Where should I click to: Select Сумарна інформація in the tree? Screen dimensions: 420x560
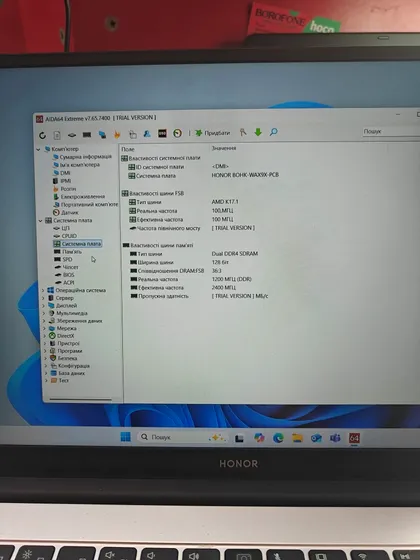82,157
